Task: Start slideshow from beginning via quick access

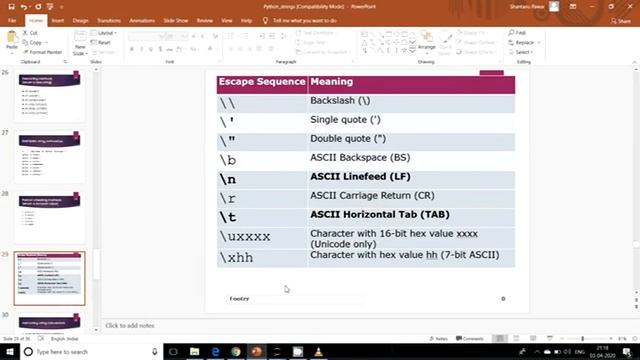Action: point(50,7)
